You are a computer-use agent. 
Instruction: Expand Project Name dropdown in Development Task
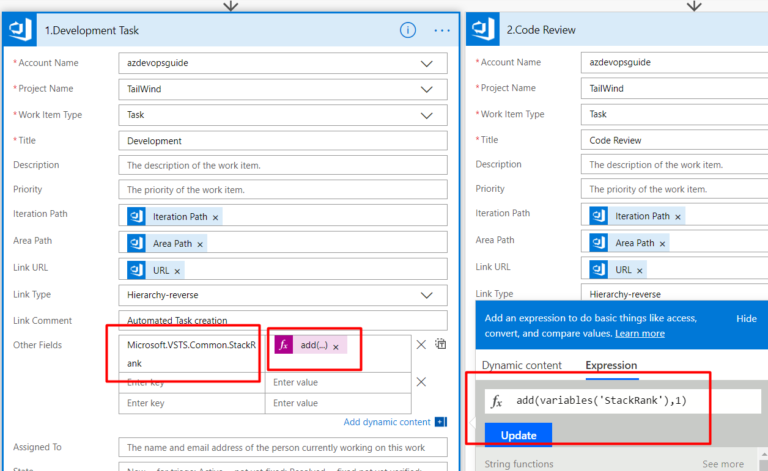coord(427,89)
